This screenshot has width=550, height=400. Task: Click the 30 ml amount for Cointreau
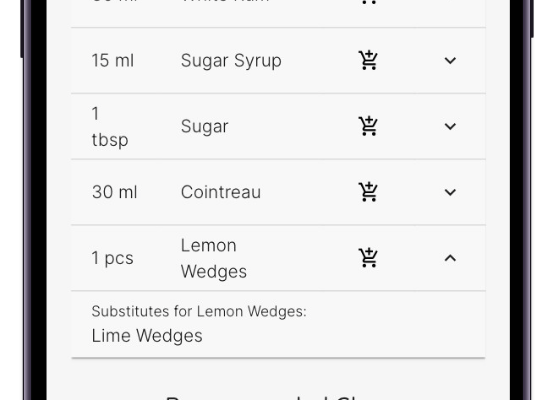tap(114, 192)
